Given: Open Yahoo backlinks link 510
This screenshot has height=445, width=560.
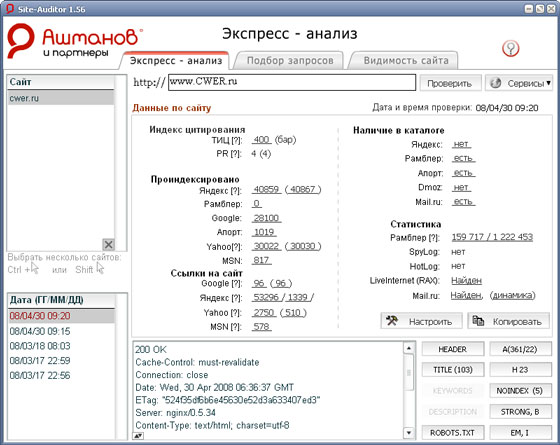Looking at the screenshot, I should 293,313.
